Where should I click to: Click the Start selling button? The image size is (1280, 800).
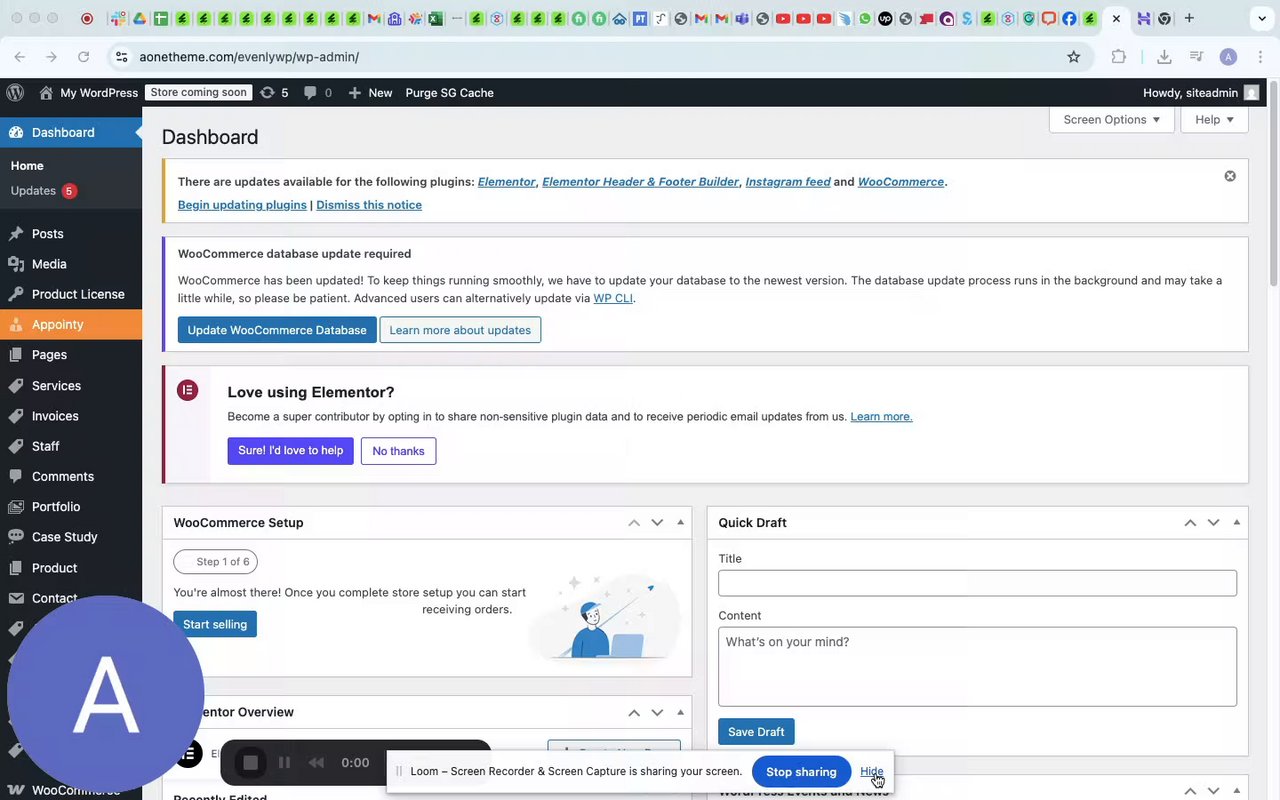[x=215, y=624]
